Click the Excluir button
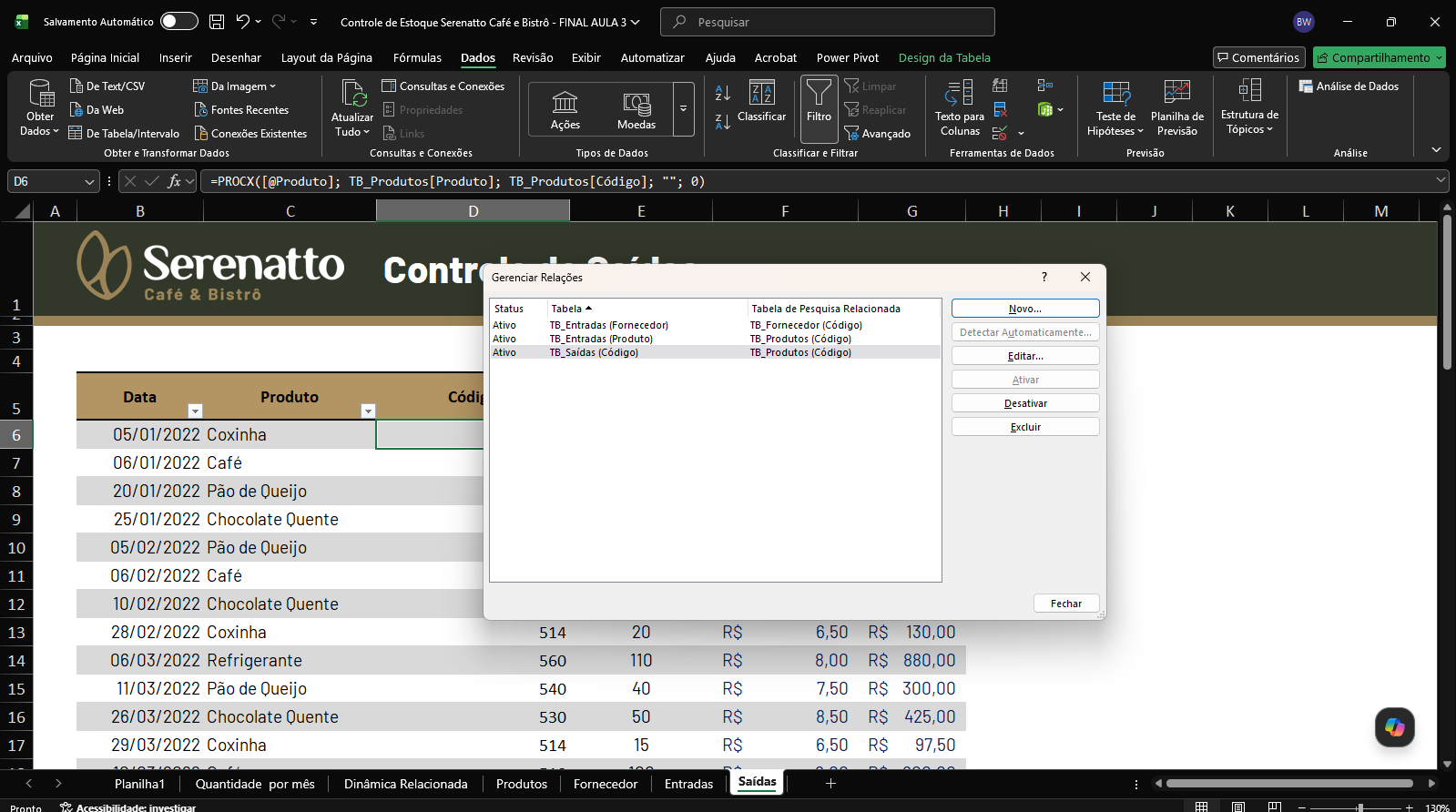 (1025, 427)
